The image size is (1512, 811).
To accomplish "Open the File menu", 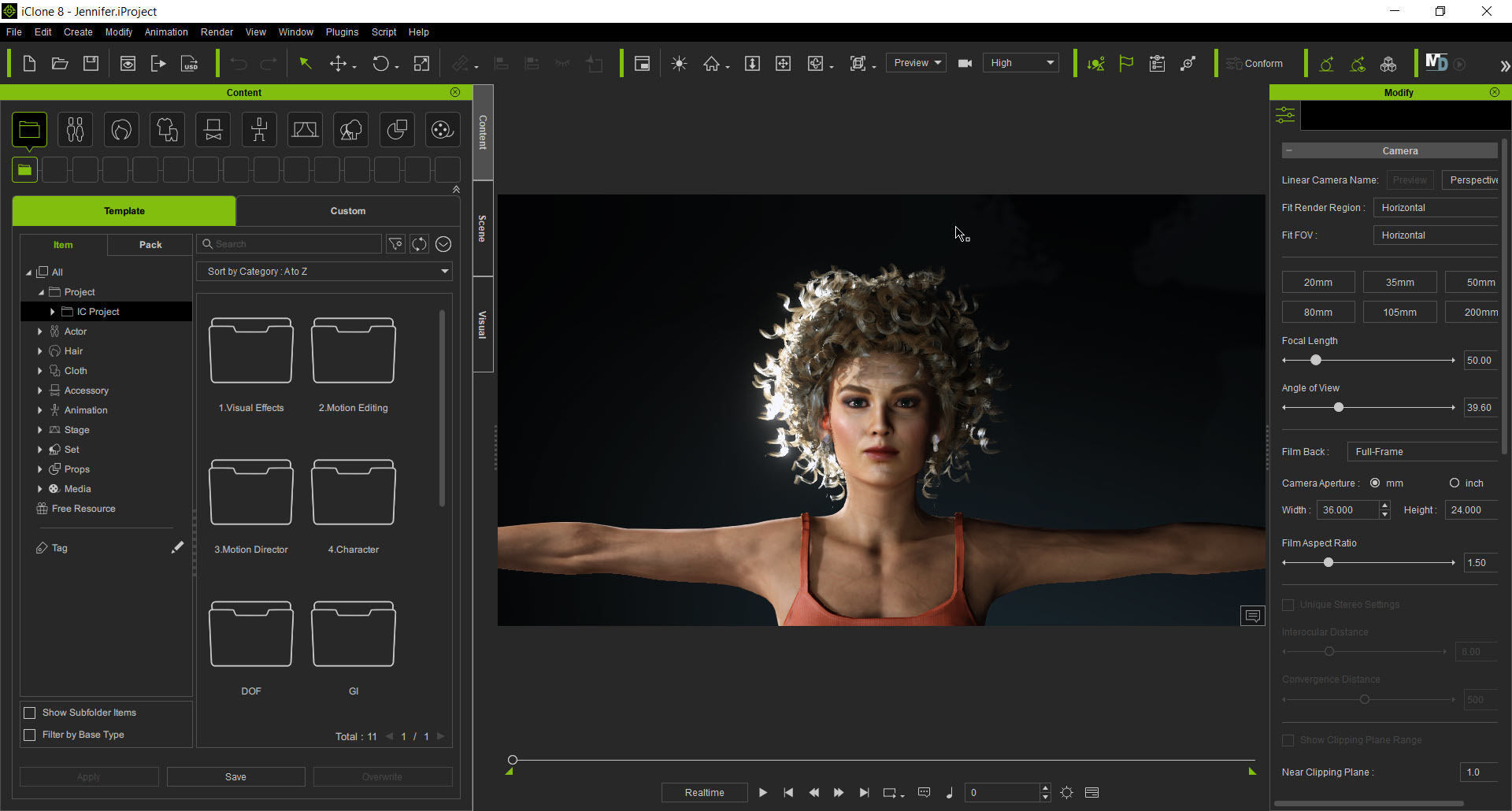I will coord(13,32).
